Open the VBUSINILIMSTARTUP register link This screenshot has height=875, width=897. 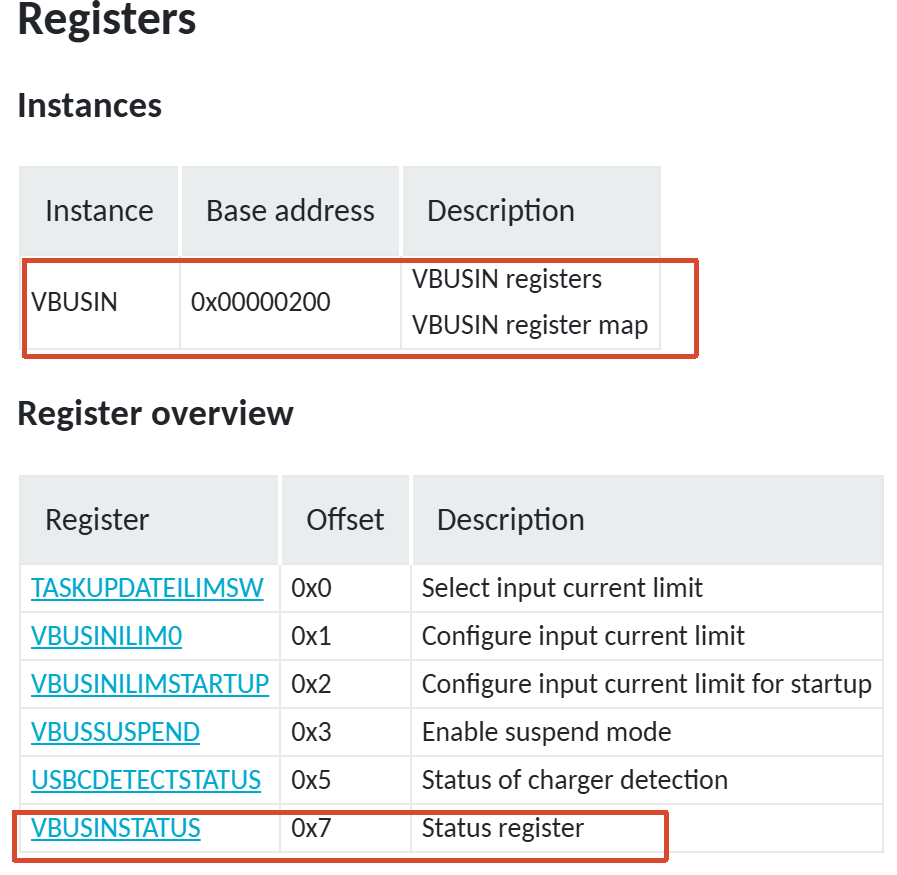150,684
